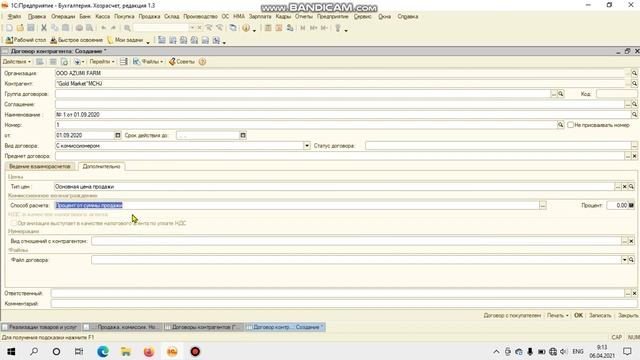This screenshot has width=640, height=360.
Task: Click the Undo arrow icon
Action: 104,28
